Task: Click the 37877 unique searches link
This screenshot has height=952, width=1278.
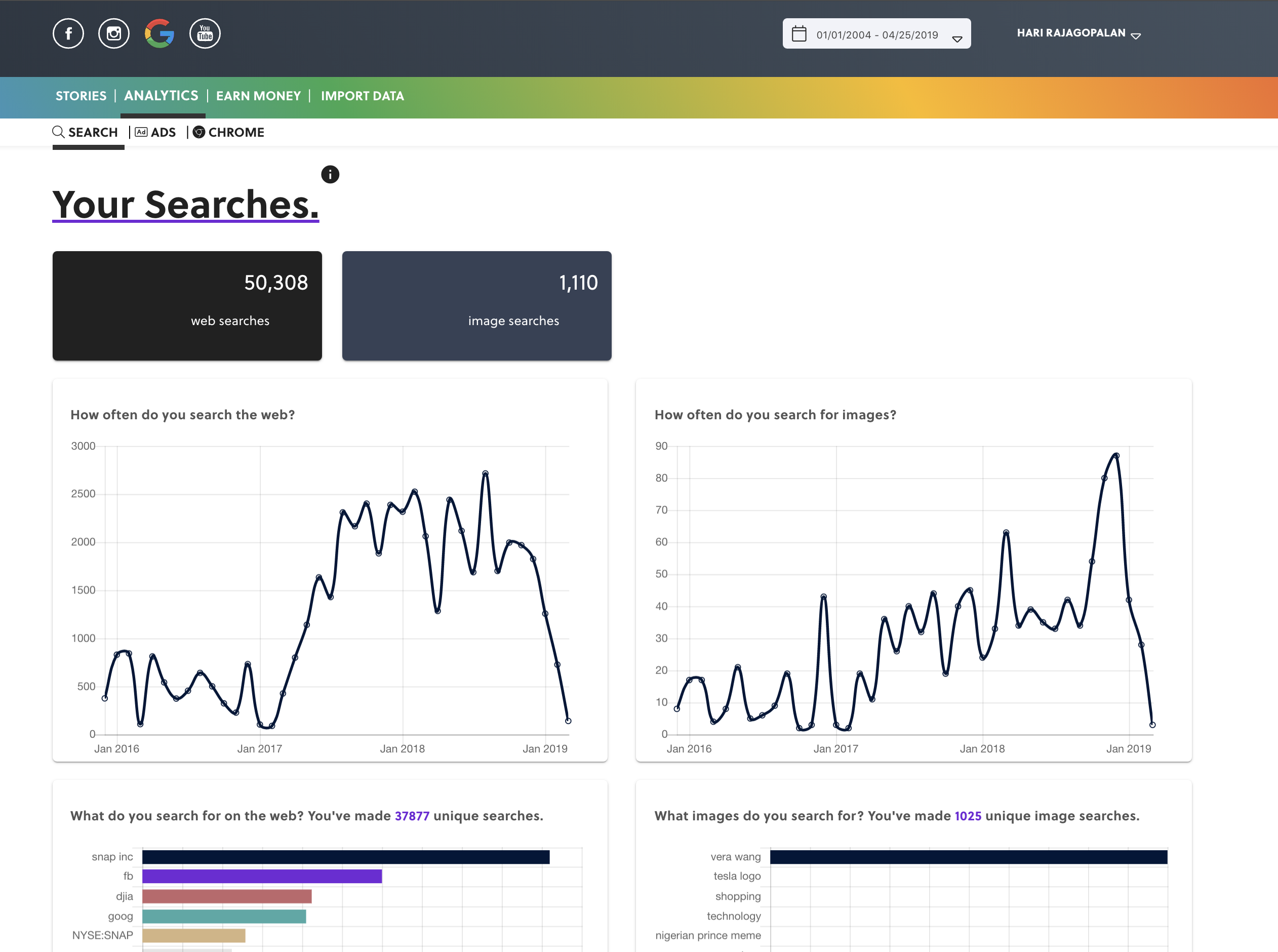Action: [x=412, y=815]
